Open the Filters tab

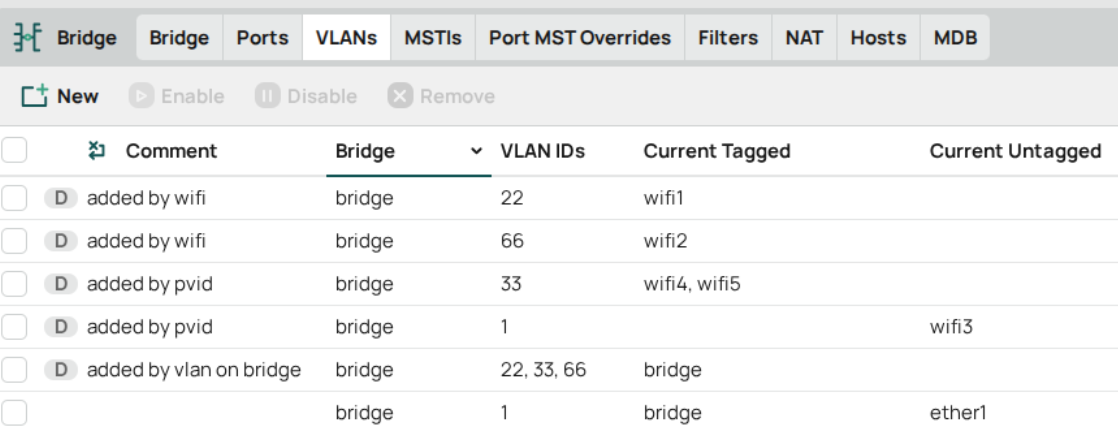click(x=728, y=38)
